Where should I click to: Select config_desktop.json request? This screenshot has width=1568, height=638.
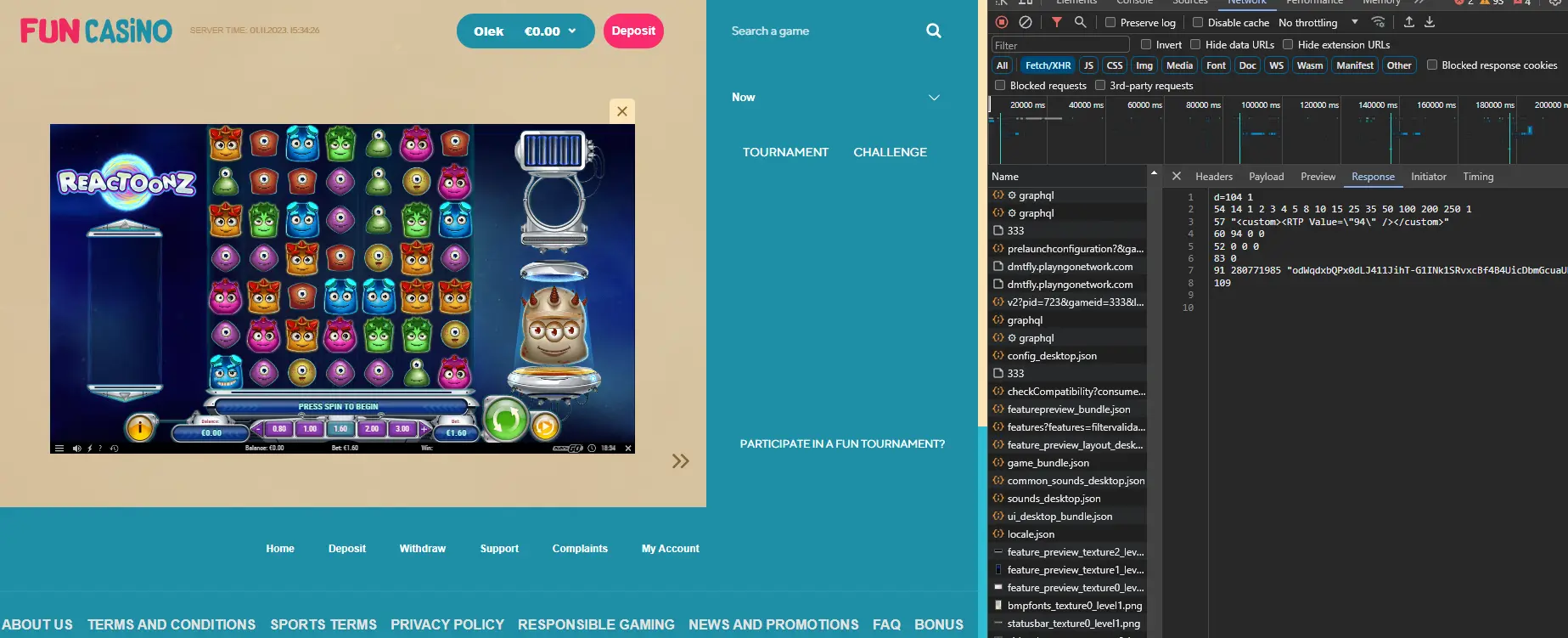click(1068, 356)
